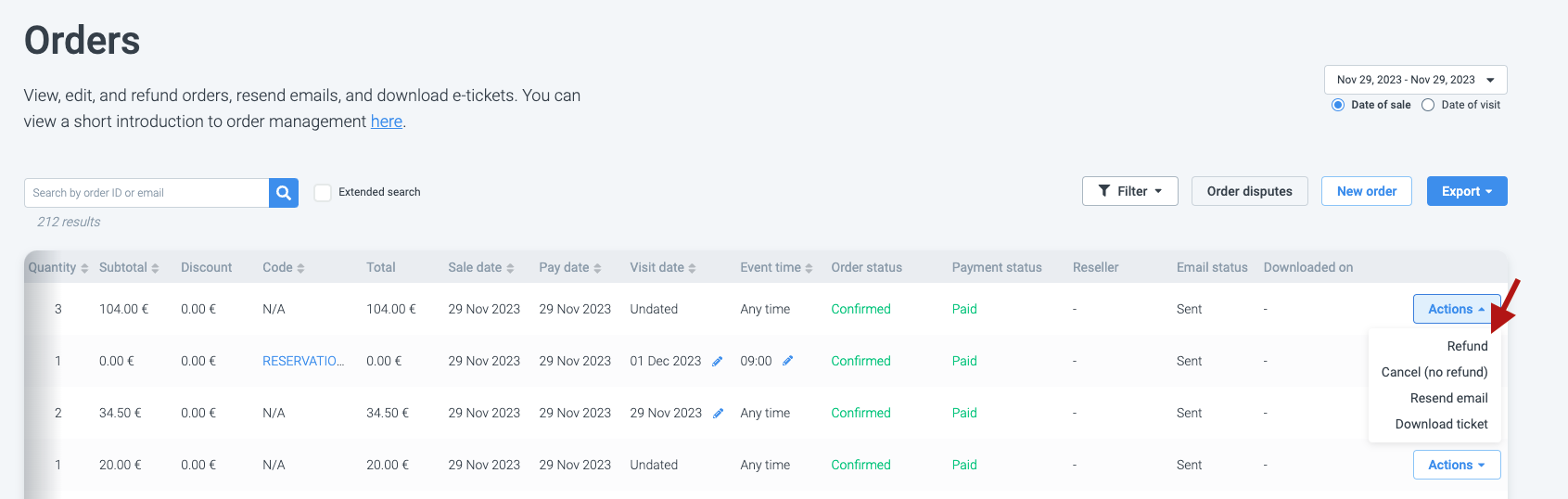This screenshot has width=1568, height=499.
Task: Open the Export dropdown menu
Action: point(1466,191)
